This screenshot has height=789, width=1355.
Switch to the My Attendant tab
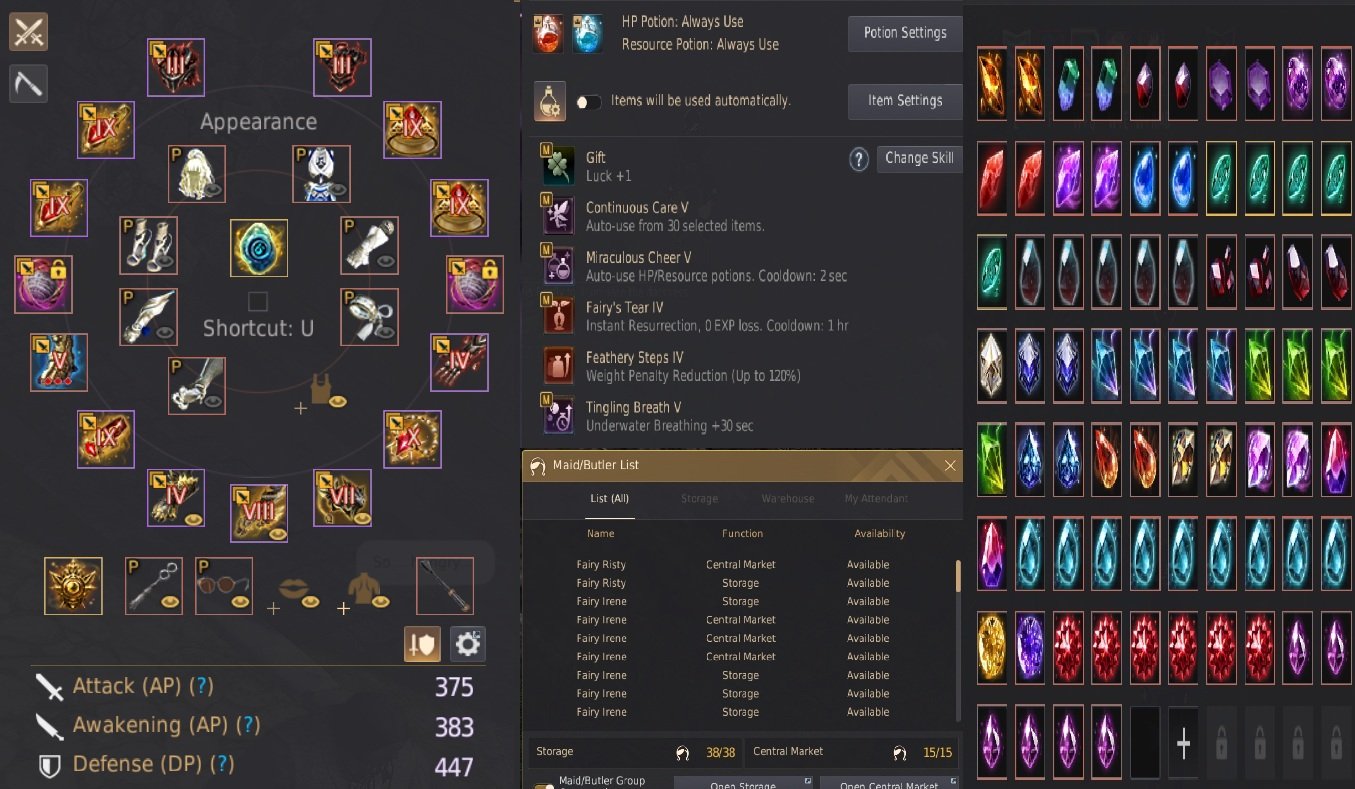coord(876,498)
